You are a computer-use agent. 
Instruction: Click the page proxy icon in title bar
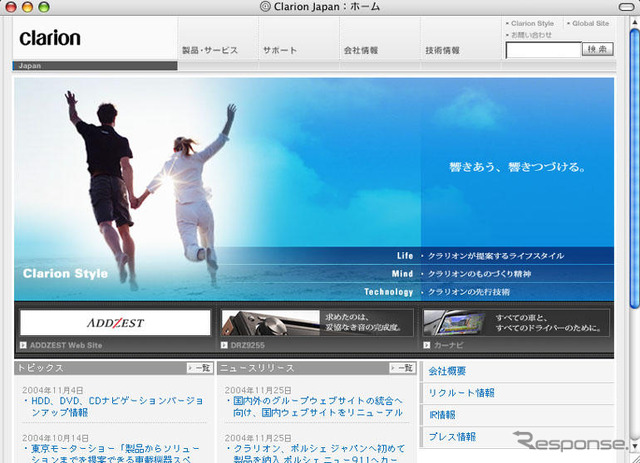pos(265,7)
